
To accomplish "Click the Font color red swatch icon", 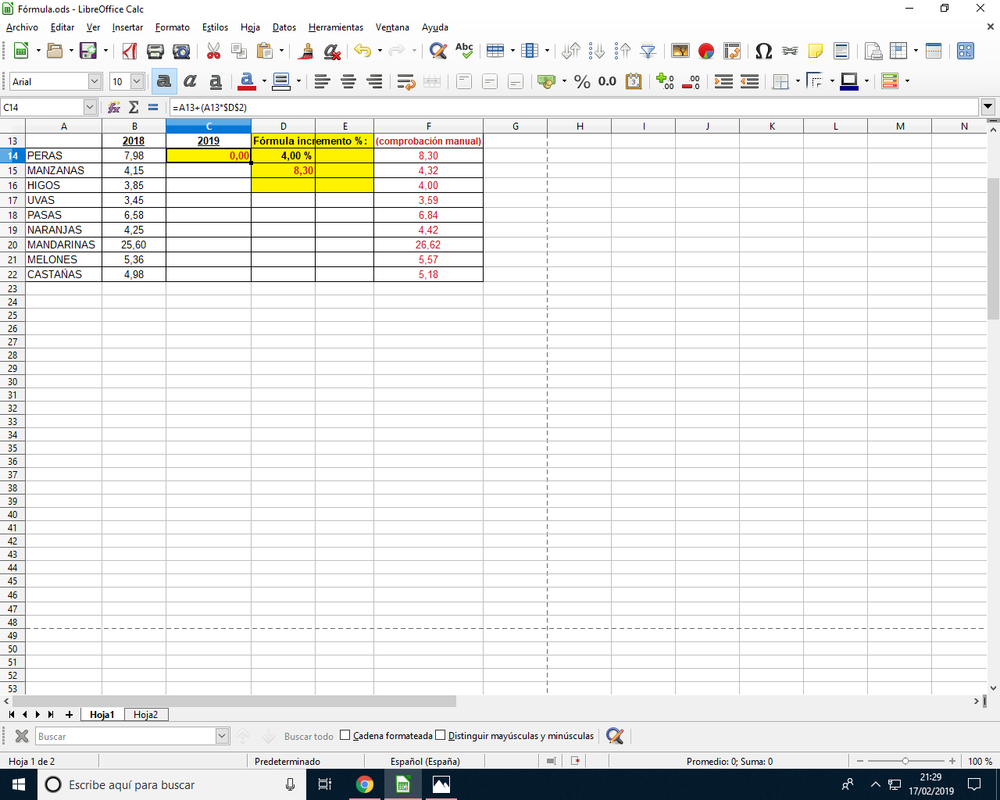I will coord(247,81).
